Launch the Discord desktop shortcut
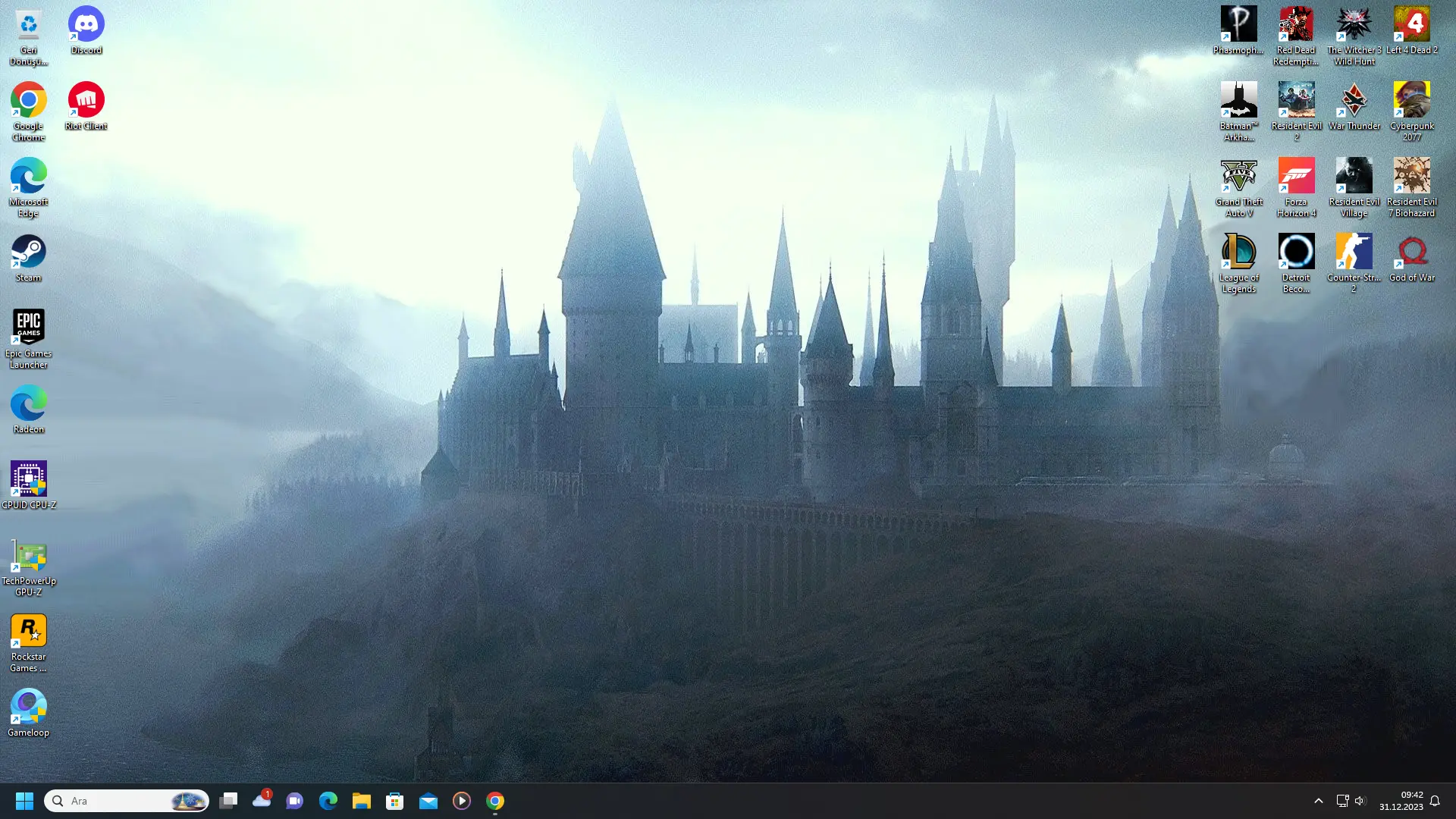1456x819 pixels. point(86,30)
